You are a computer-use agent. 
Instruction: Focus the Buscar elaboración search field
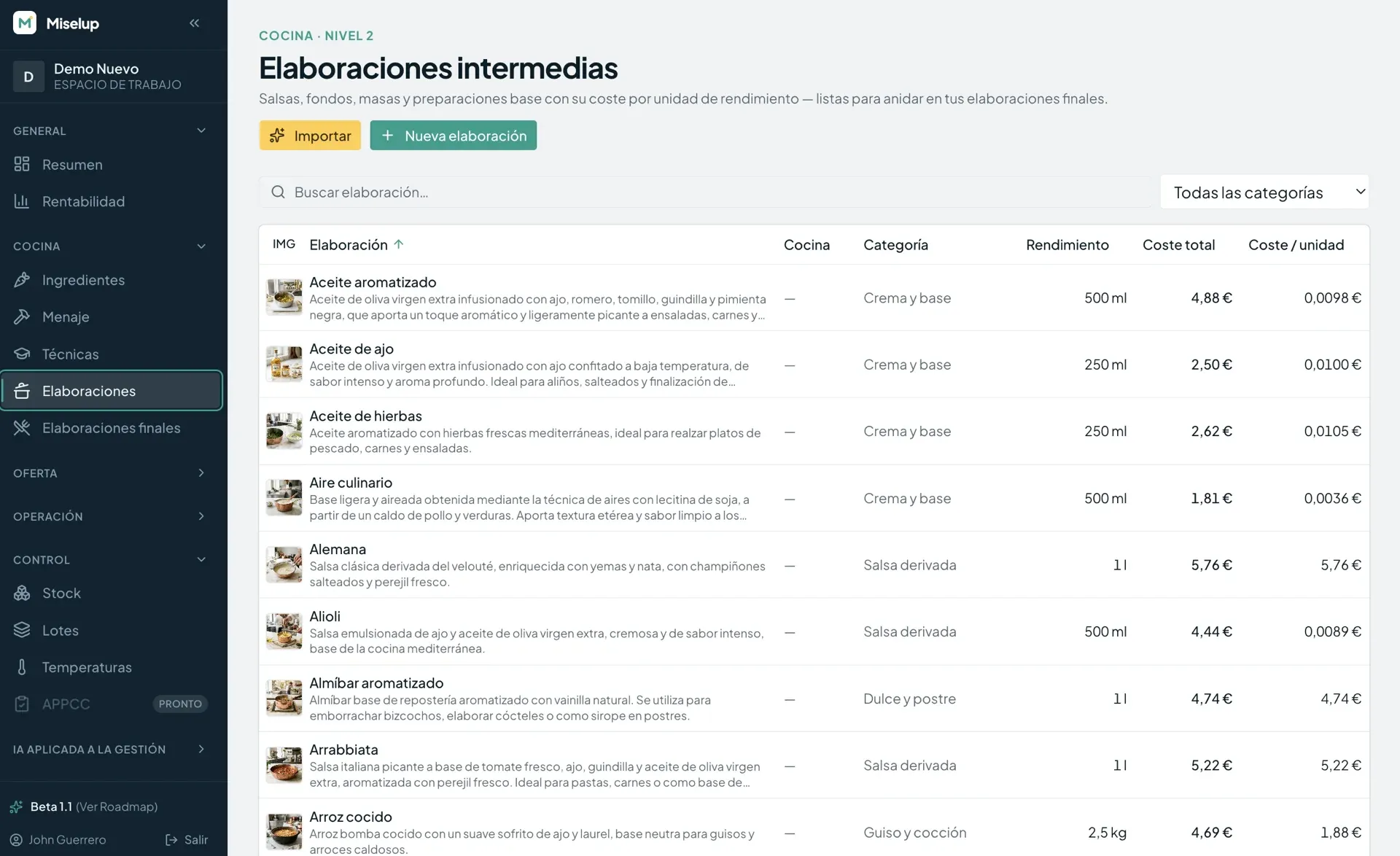click(705, 192)
